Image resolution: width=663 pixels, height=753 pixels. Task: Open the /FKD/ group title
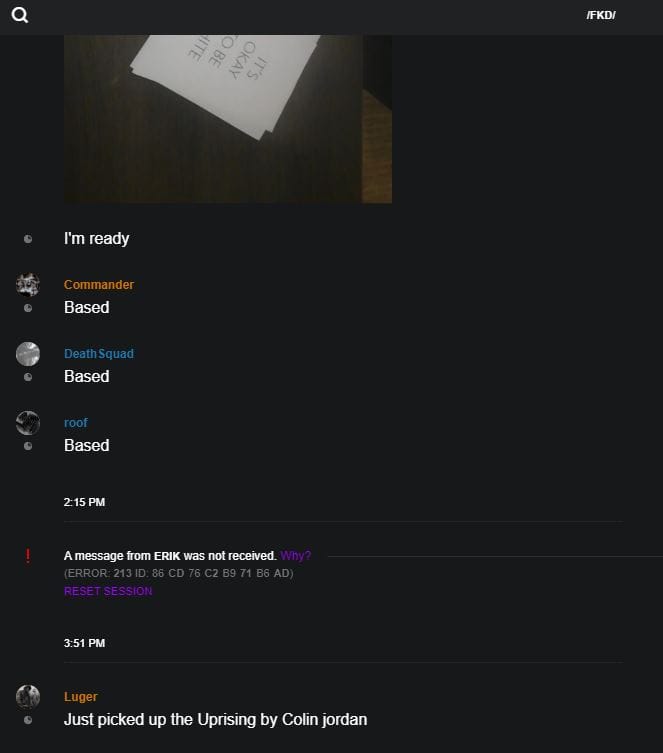pyautogui.click(x=601, y=15)
